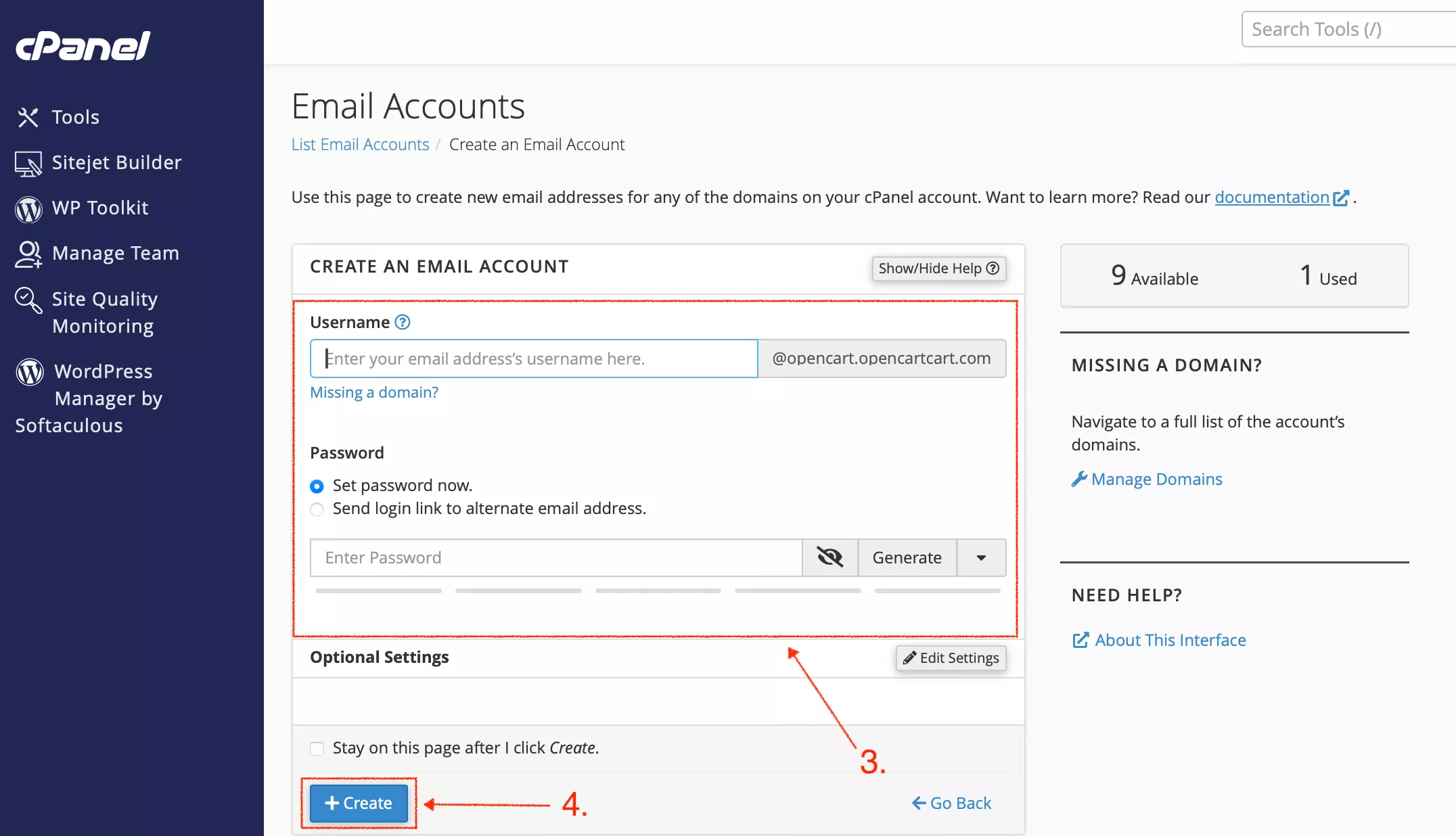1456x836 pixels.
Task: Toggle password visibility eye icon
Action: (829, 557)
